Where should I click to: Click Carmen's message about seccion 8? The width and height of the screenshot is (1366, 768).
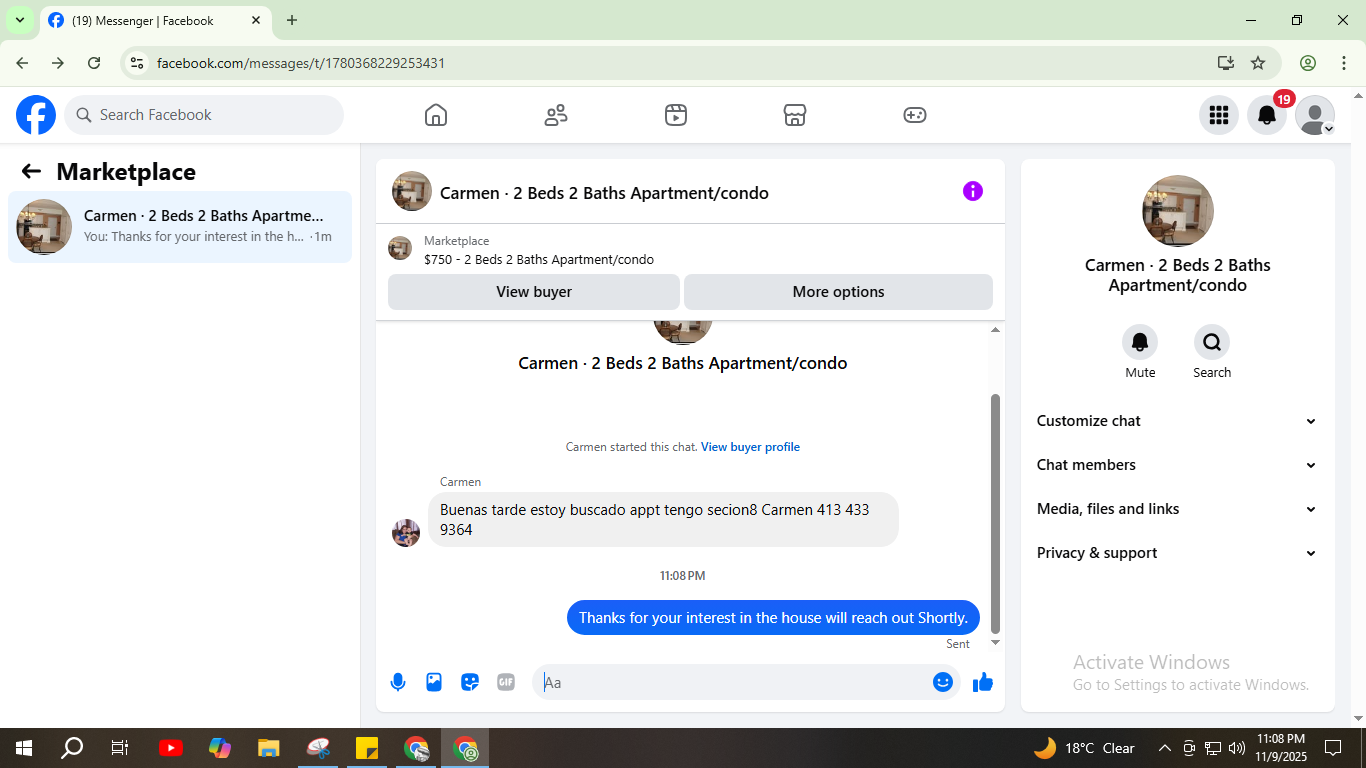[x=663, y=519]
